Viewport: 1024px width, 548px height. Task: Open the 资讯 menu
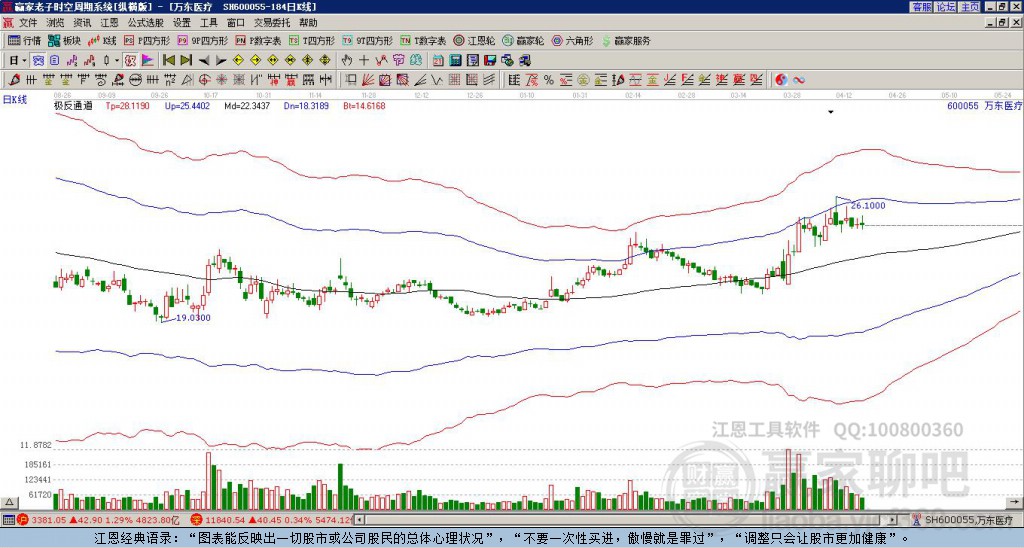(x=82, y=23)
